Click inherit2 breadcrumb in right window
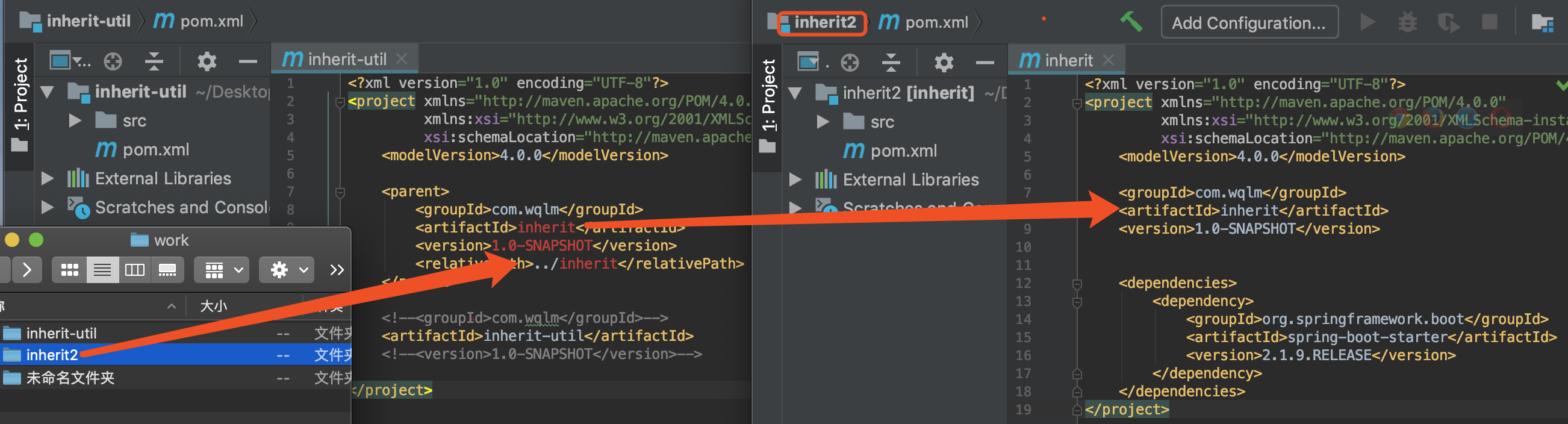Screen dimensions: 1568x424 pyautogui.click(x=824, y=22)
